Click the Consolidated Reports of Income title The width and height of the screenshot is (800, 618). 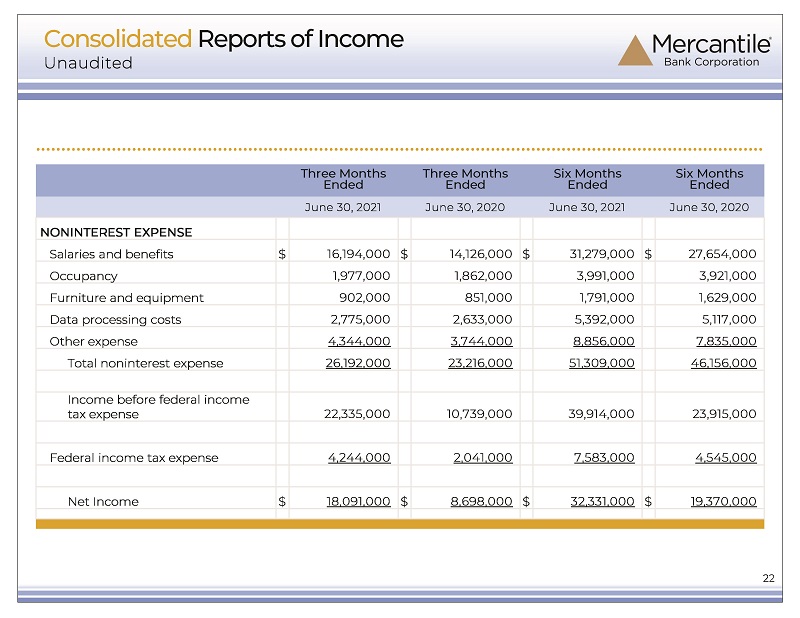pyautogui.click(x=223, y=39)
